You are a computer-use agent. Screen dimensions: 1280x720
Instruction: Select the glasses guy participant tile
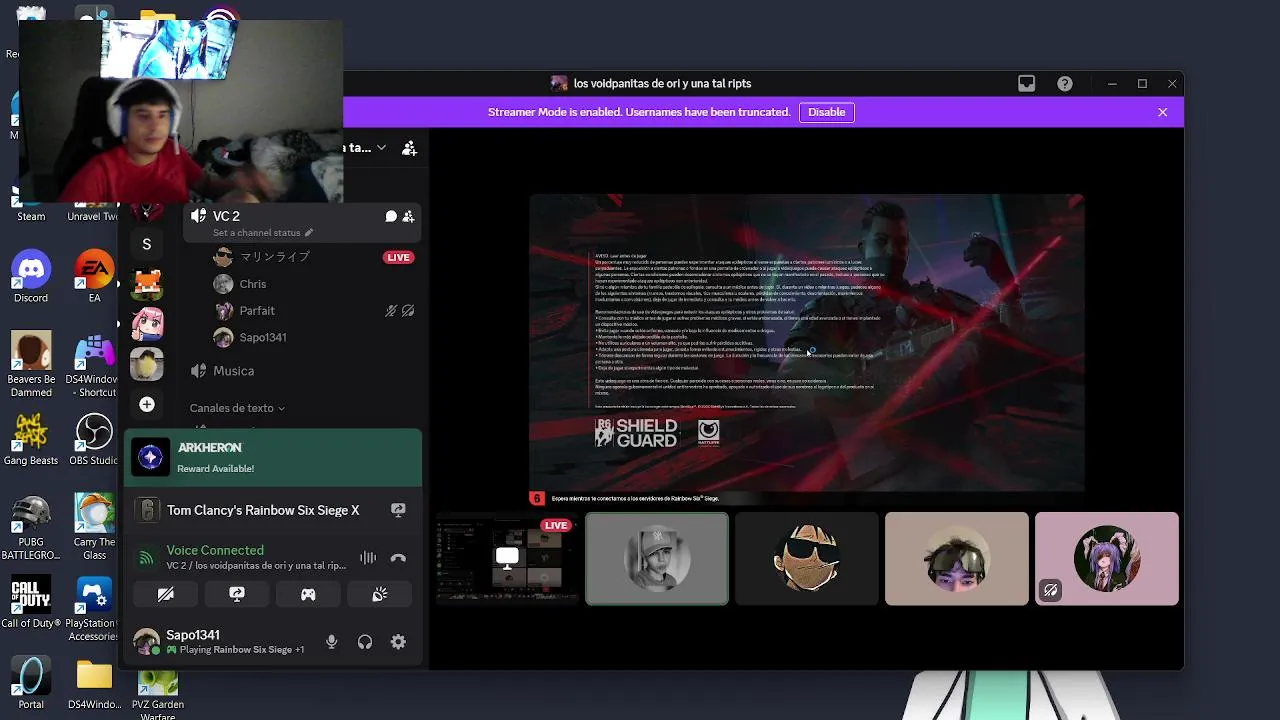pos(957,559)
